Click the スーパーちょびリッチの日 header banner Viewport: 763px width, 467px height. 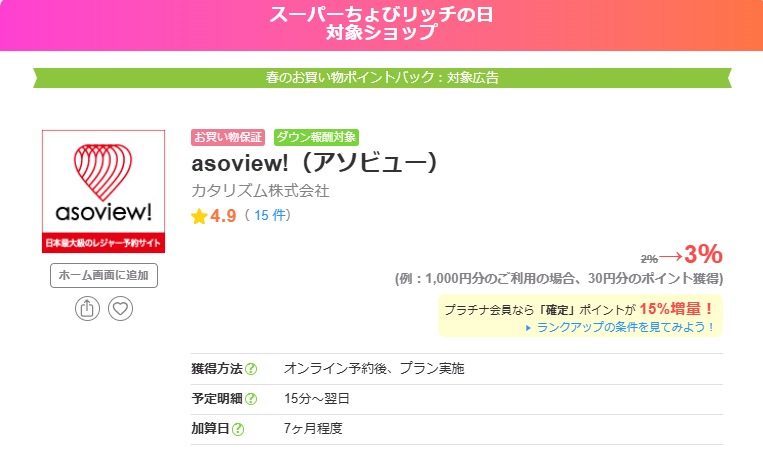coord(381,24)
